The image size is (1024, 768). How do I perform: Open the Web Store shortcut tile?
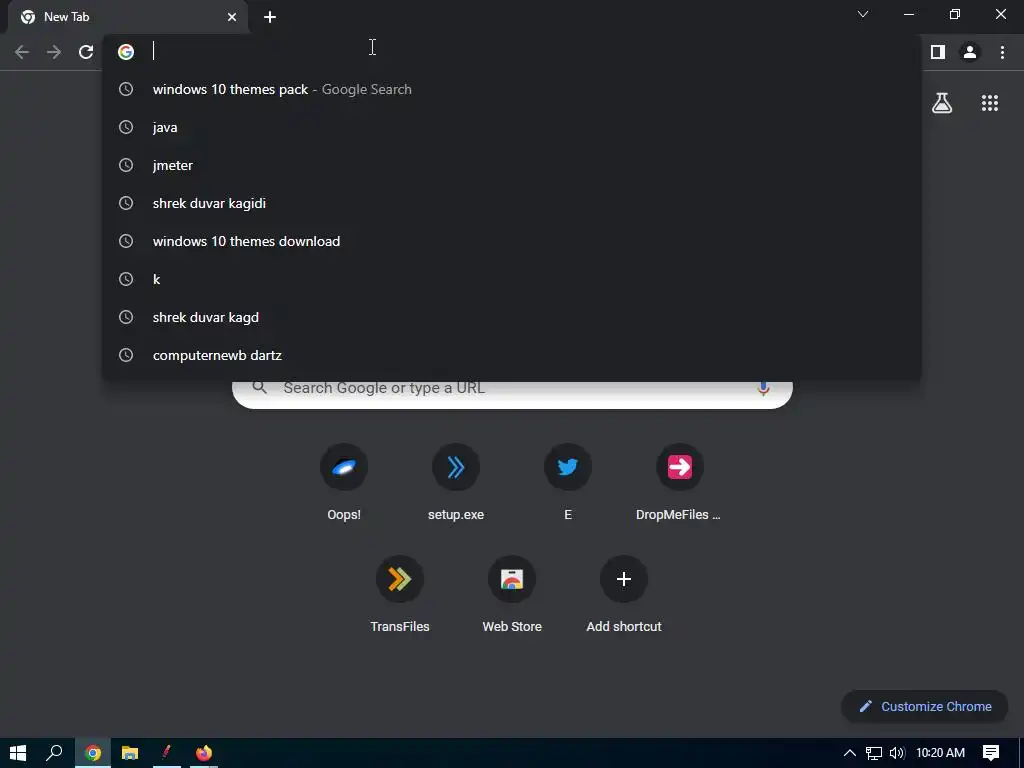tap(512, 594)
